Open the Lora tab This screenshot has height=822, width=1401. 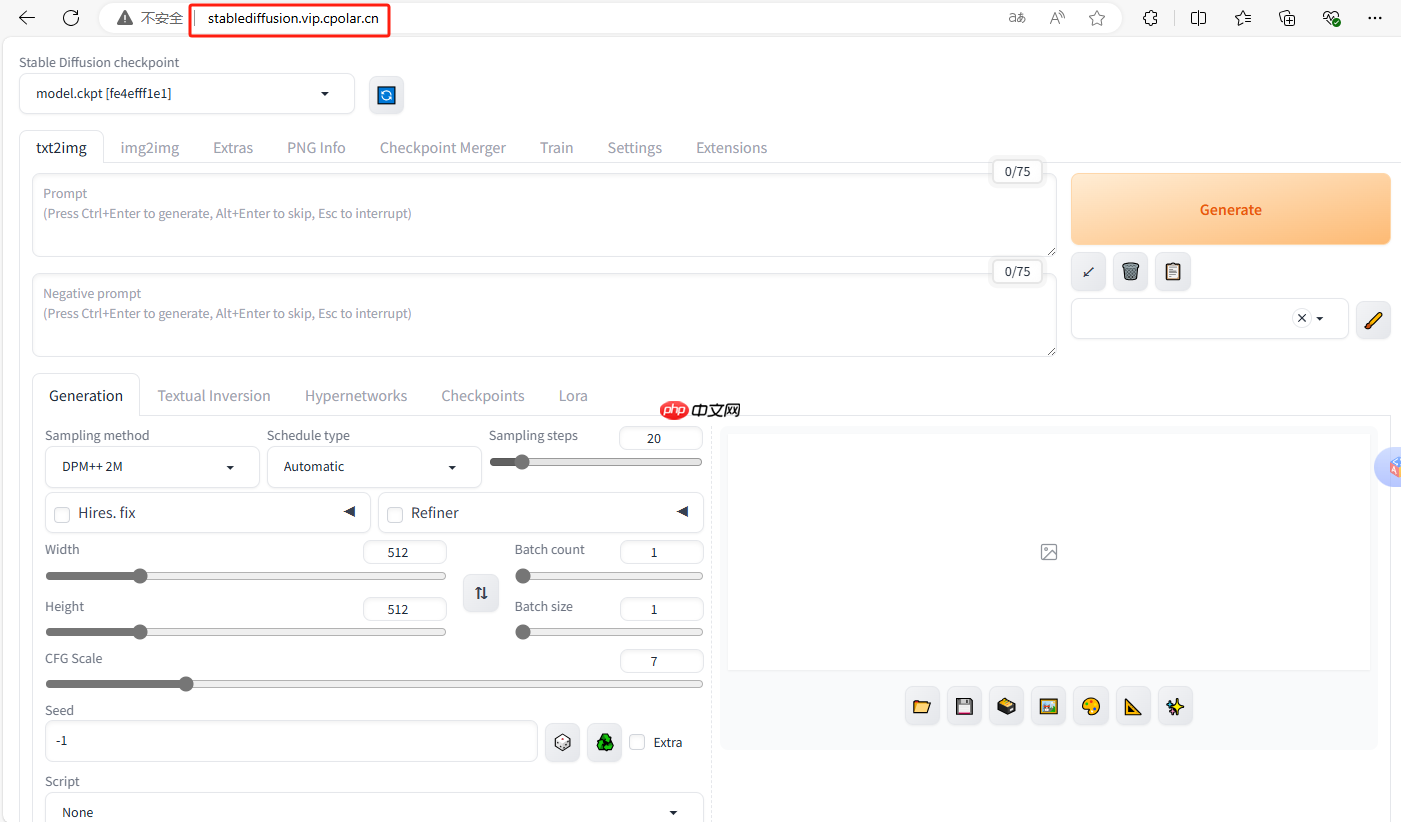click(x=573, y=396)
